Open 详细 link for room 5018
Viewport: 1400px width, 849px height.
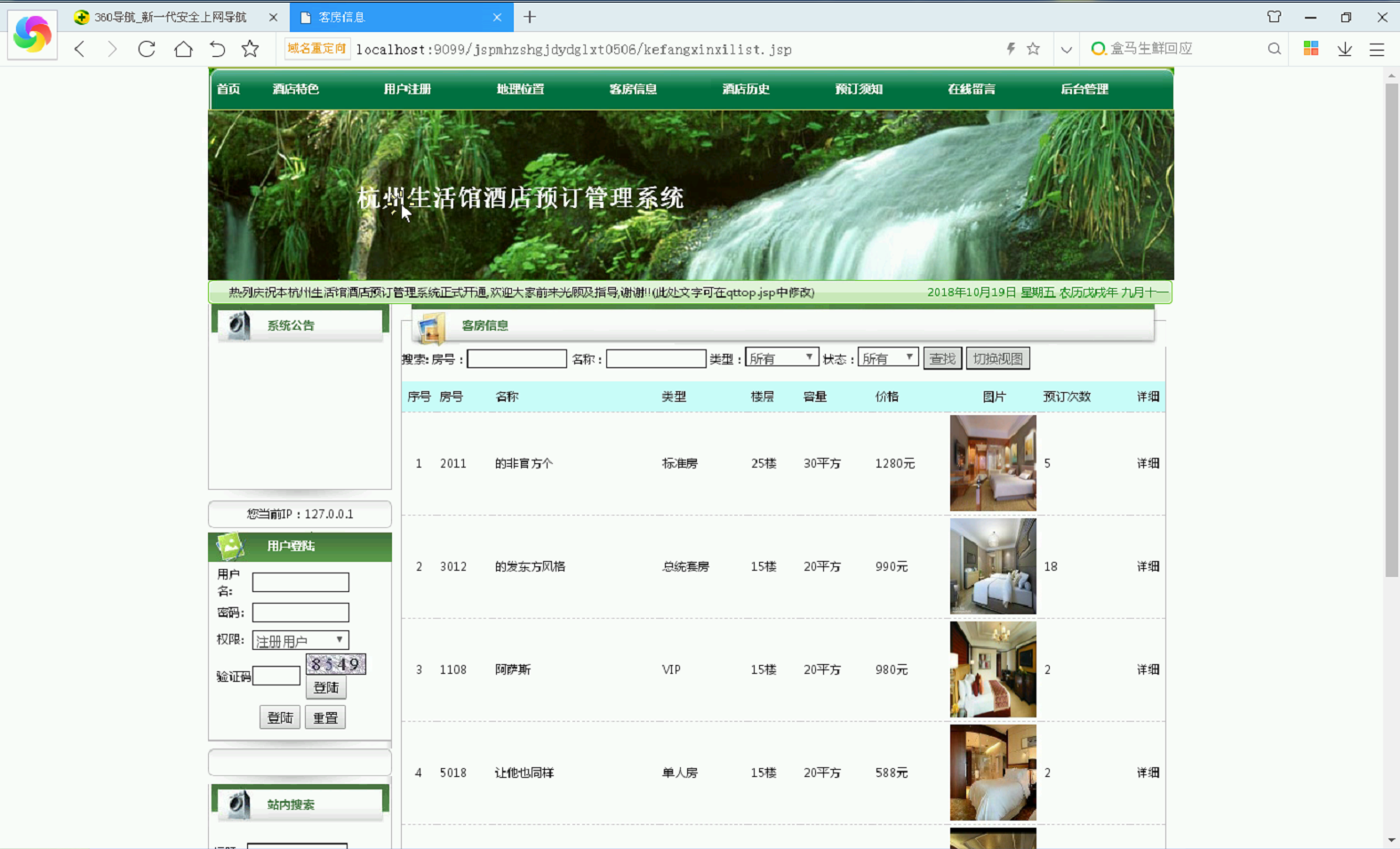(1148, 773)
